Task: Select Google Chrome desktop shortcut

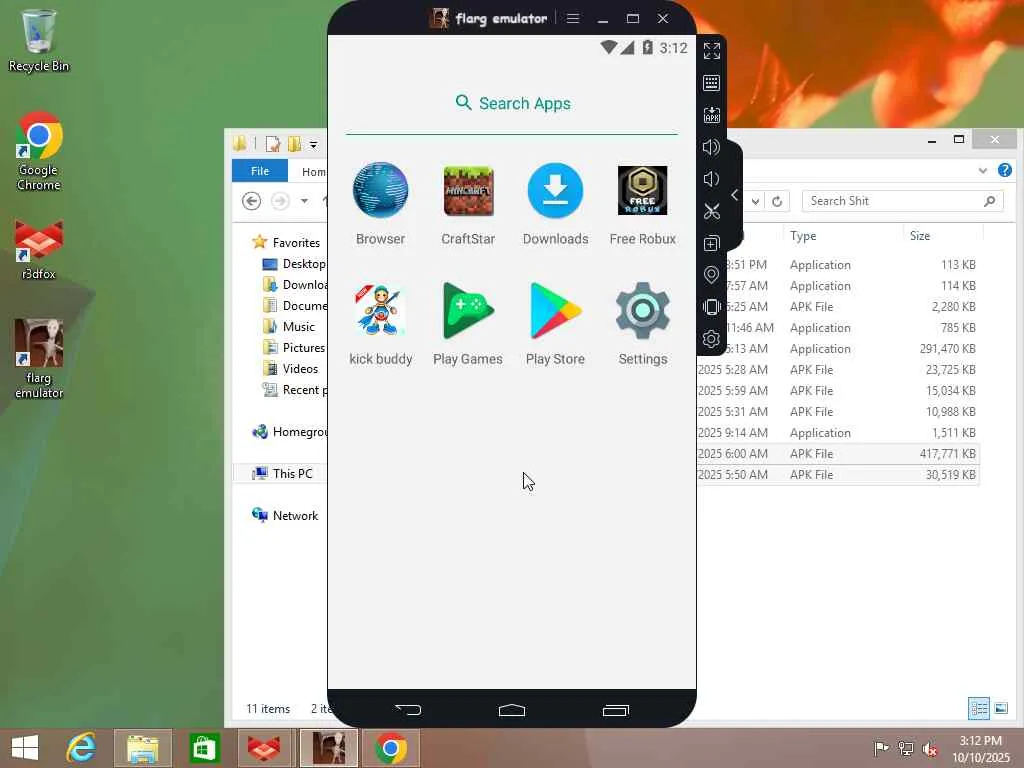Action: pos(39,151)
